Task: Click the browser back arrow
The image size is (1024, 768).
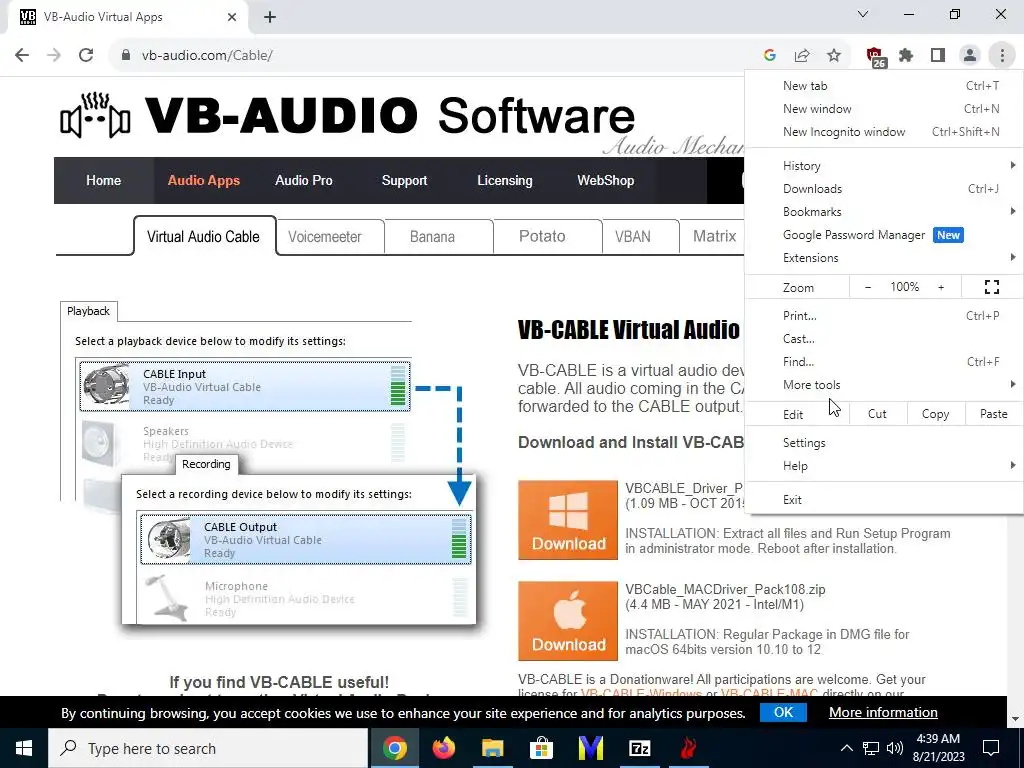Action: point(22,55)
